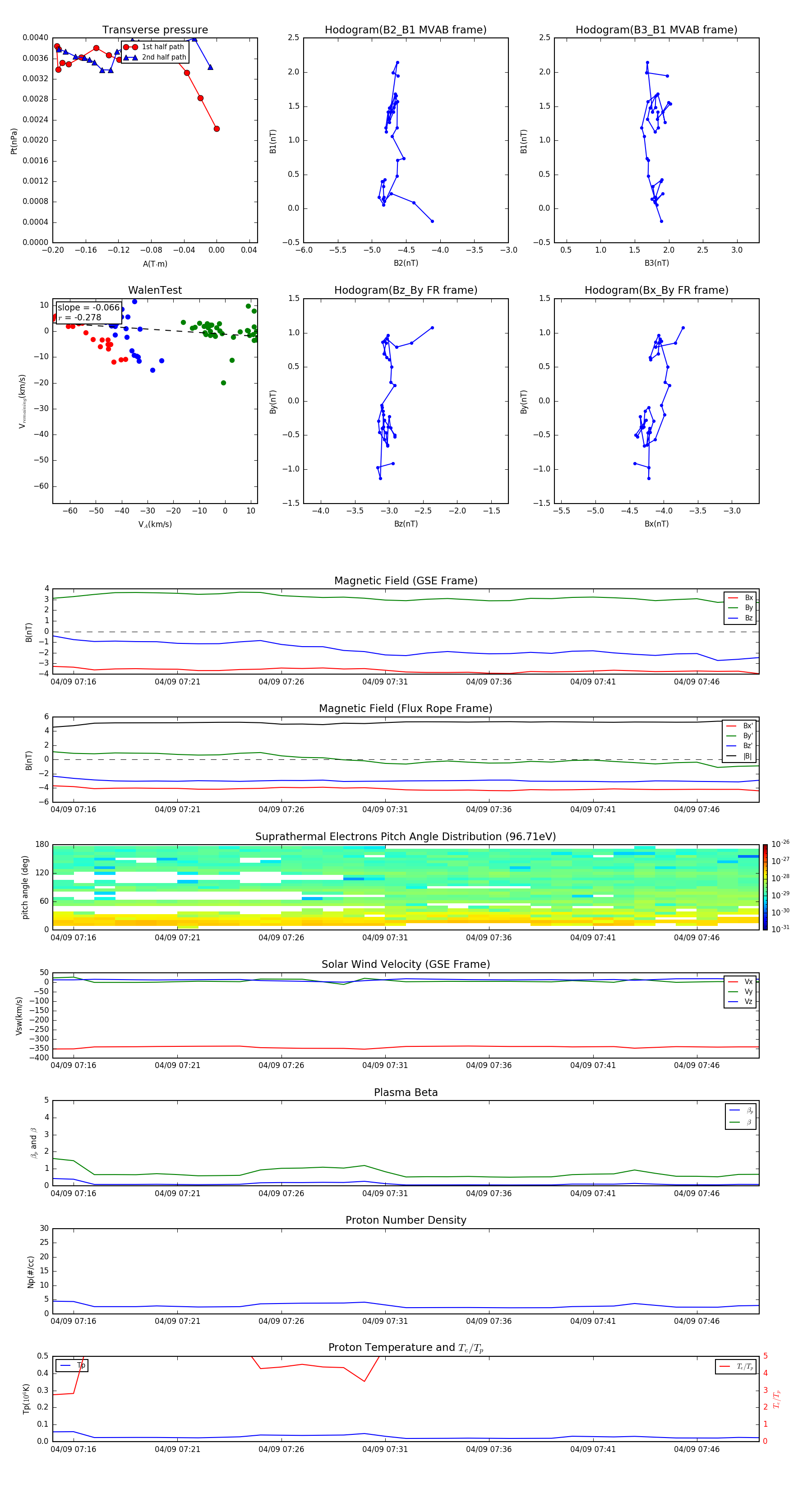
Task: Click the red 'Te/Tp' right-axis label
Action: (777, 1399)
